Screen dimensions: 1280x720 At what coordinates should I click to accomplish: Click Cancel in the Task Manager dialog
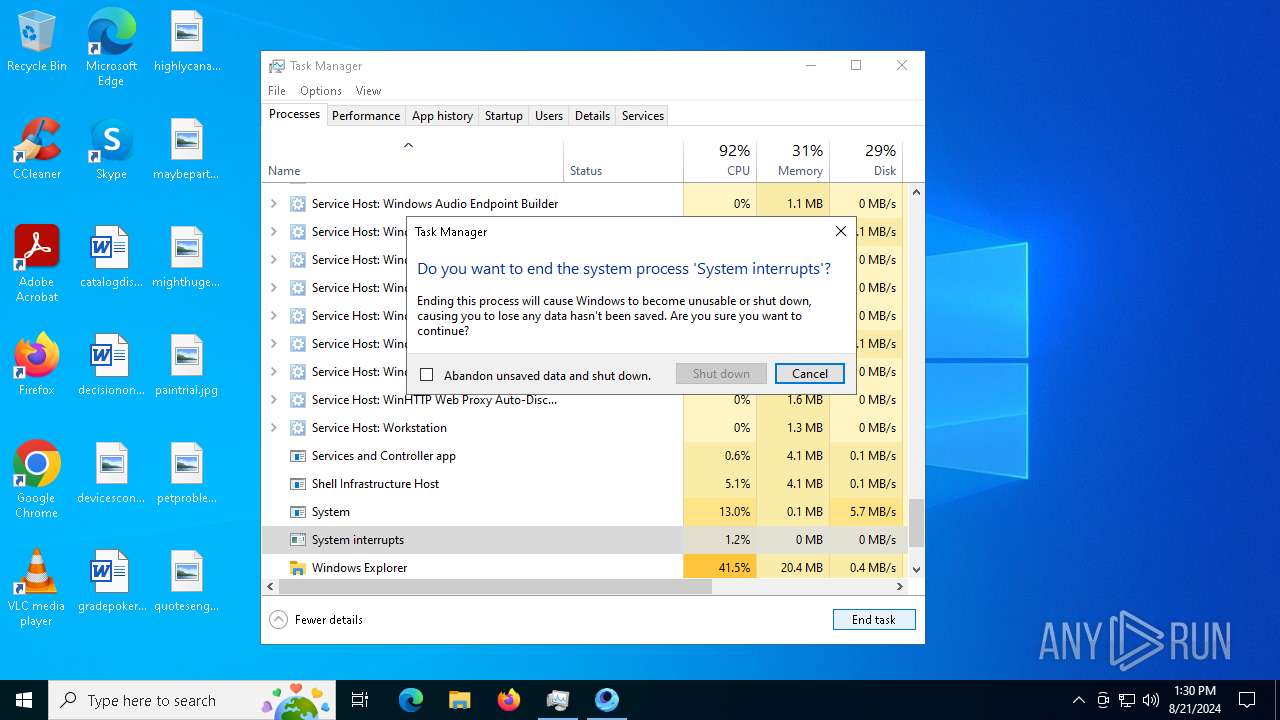pyautogui.click(x=810, y=373)
